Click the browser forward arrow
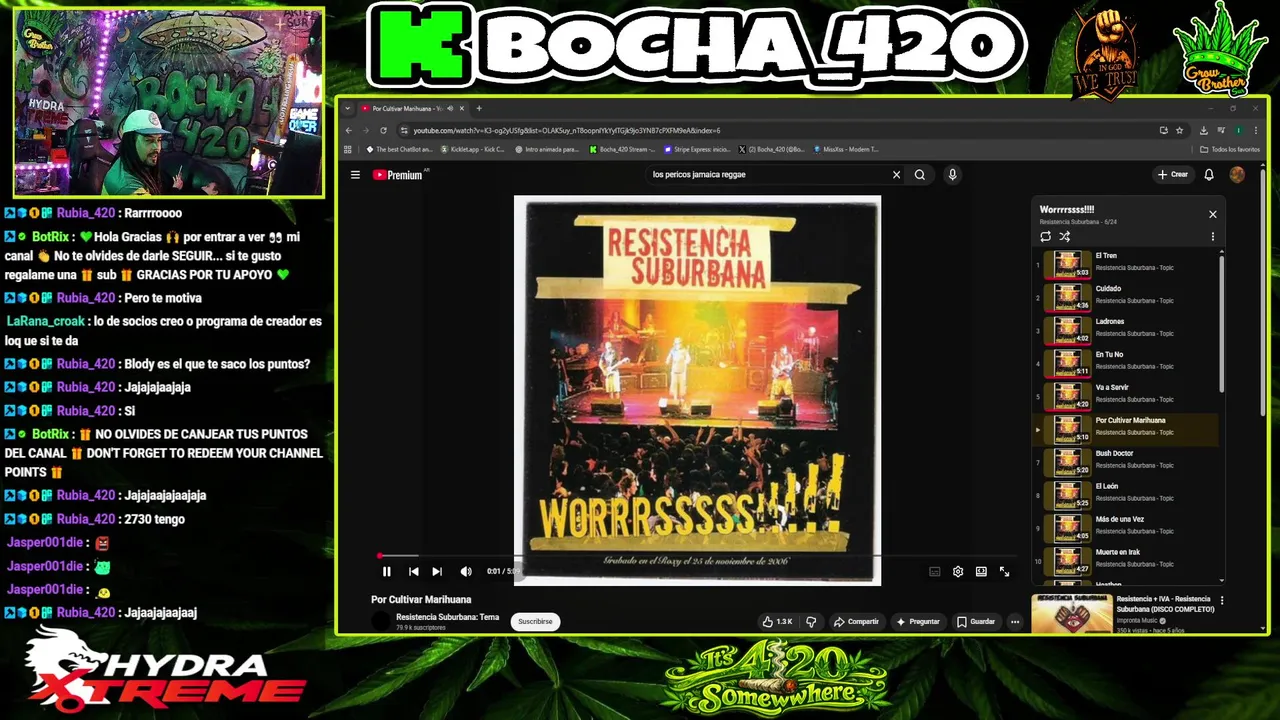 point(366,130)
